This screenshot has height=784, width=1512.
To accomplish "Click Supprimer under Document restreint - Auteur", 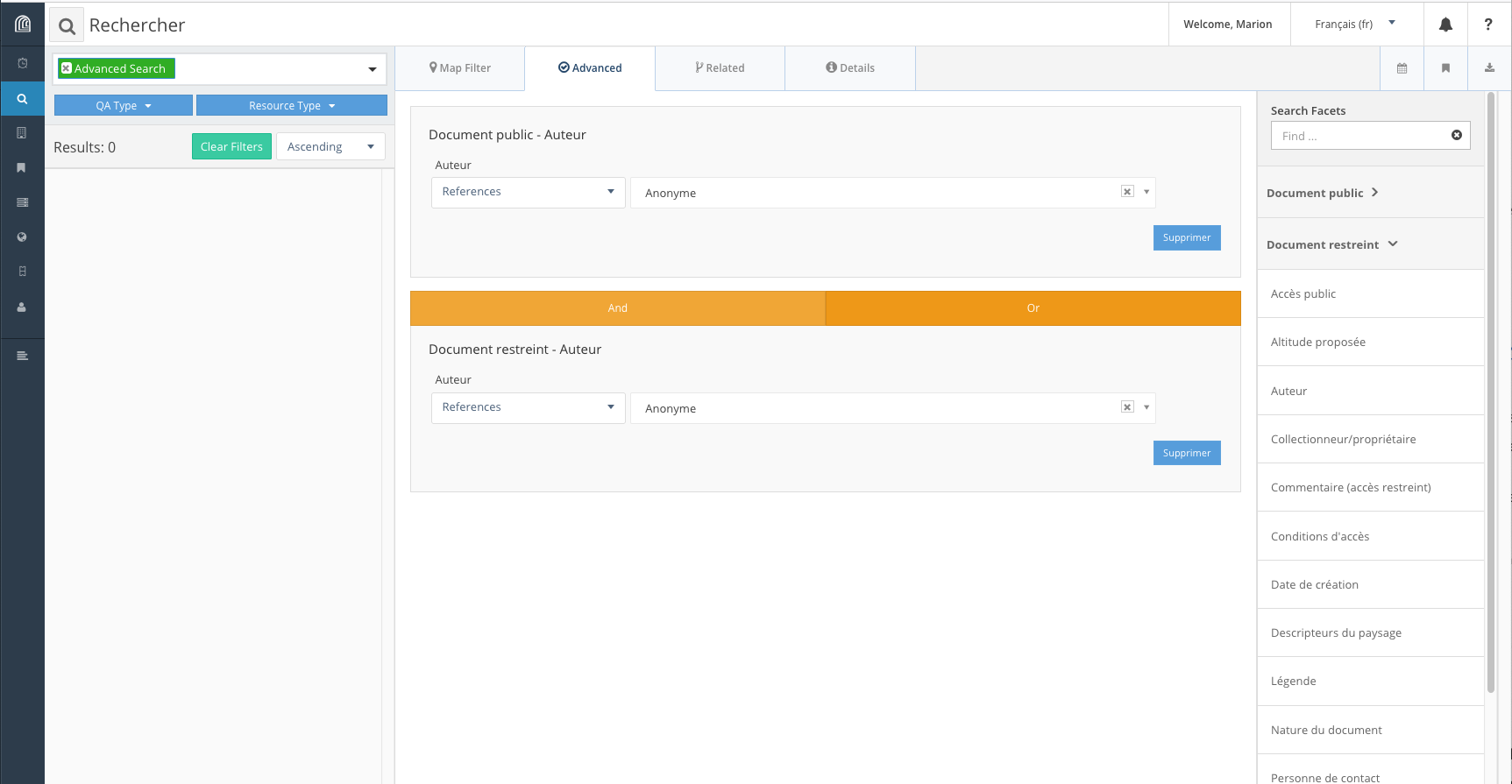I will (1186, 453).
